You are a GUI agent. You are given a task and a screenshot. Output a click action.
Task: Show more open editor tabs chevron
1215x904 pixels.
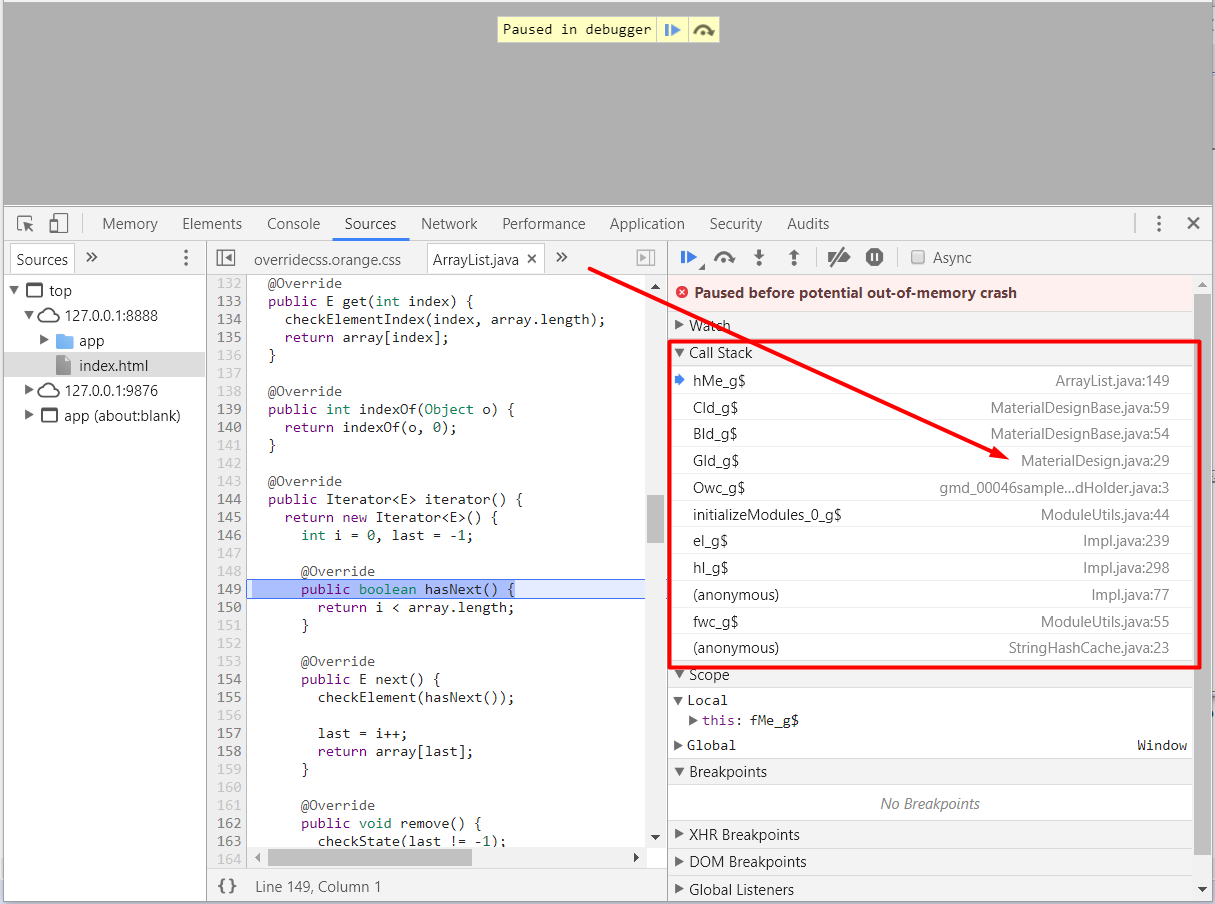pyautogui.click(x=562, y=258)
